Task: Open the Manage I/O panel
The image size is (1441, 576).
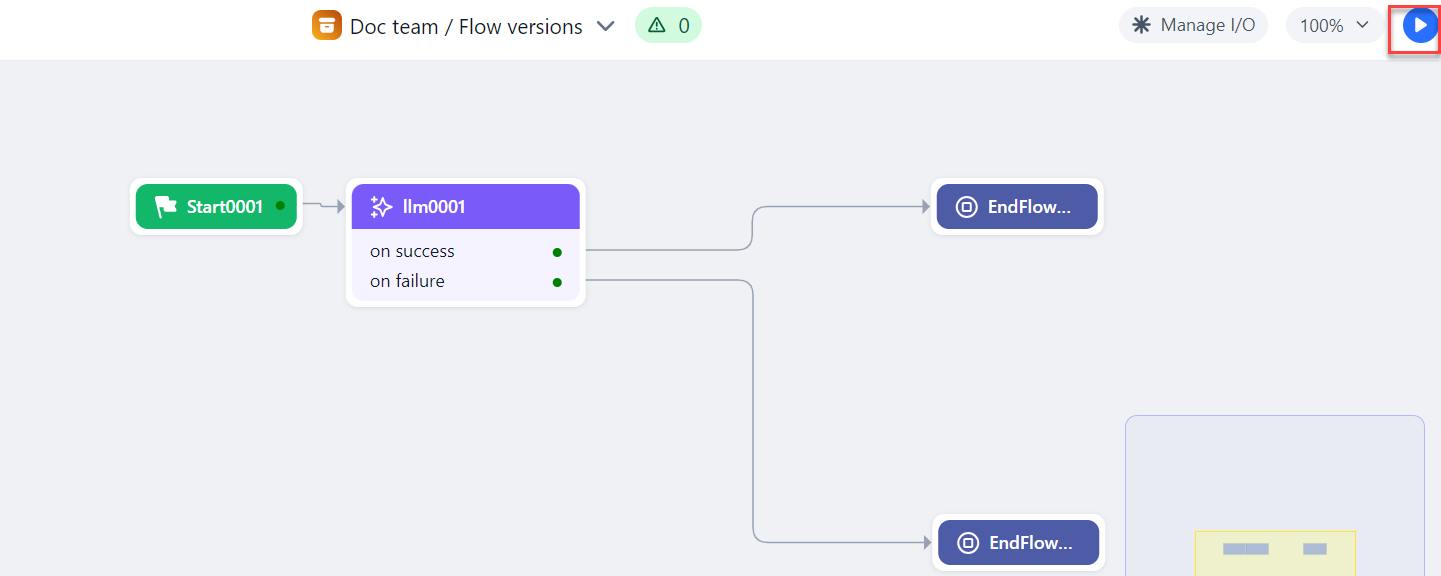Action: coord(1193,26)
